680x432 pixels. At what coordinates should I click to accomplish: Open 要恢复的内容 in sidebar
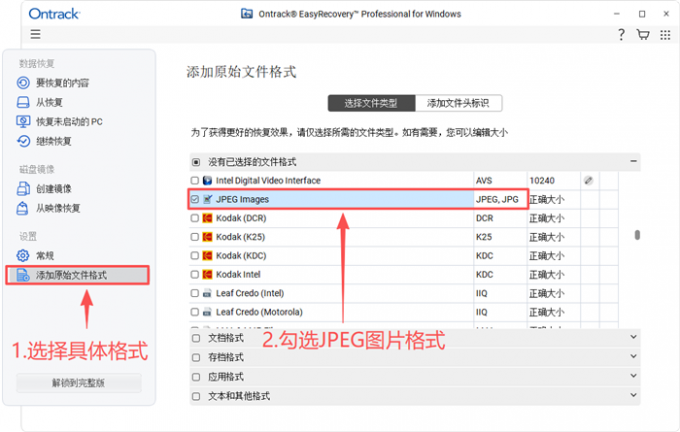coord(62,83)
